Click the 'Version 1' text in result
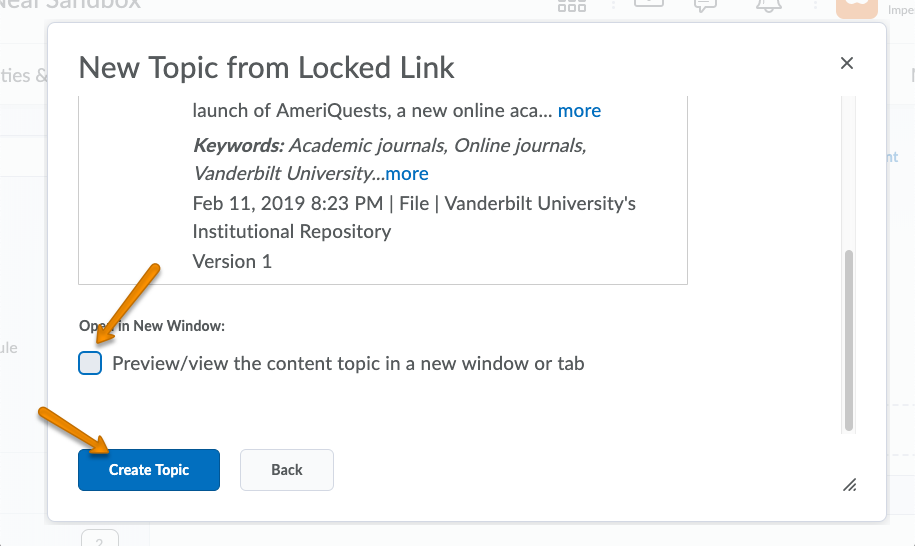This screenshot has height=546, width=915. (232, 261)
